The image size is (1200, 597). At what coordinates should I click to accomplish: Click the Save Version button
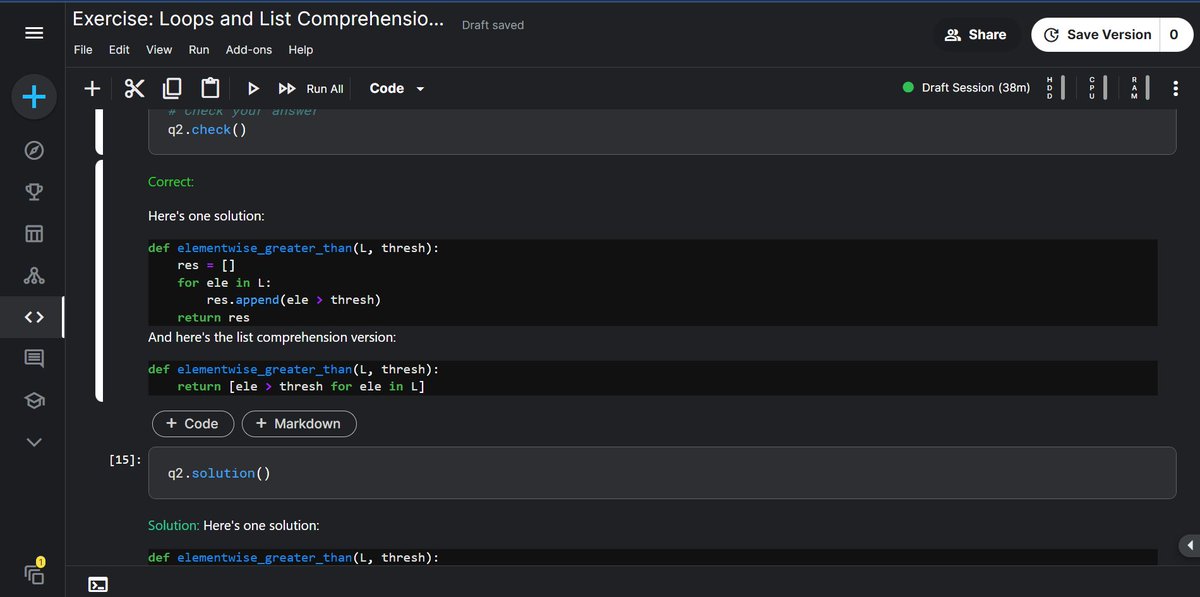pos(1096,34)
